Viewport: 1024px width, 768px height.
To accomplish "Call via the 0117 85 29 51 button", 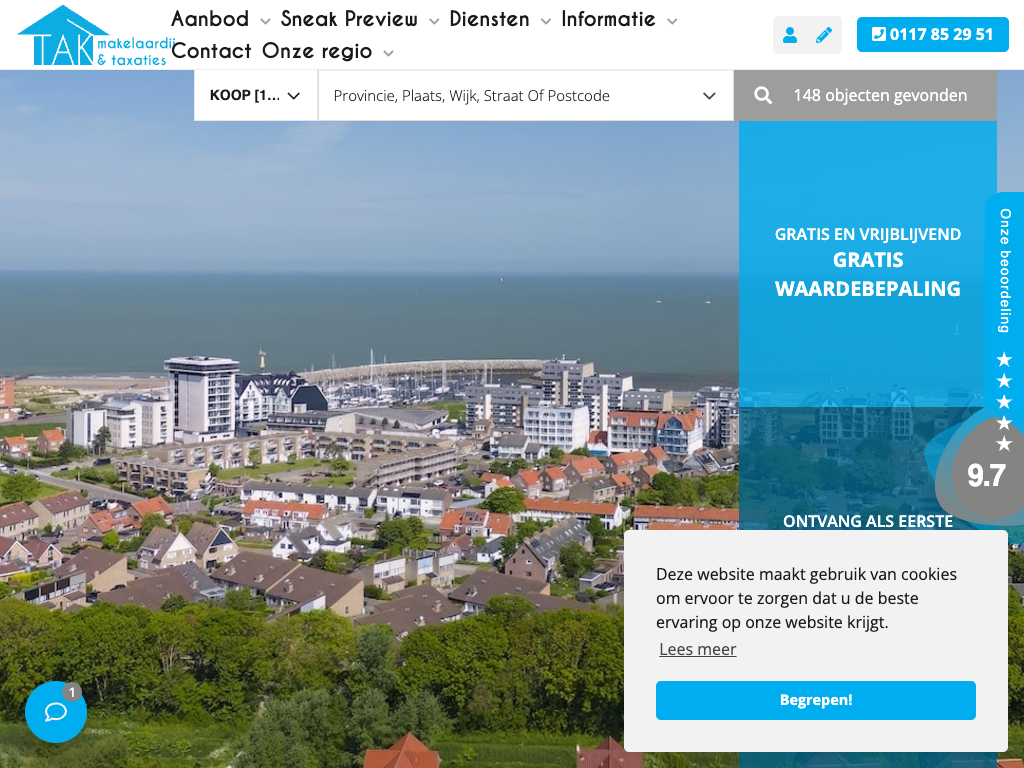I will coord(932,35).
